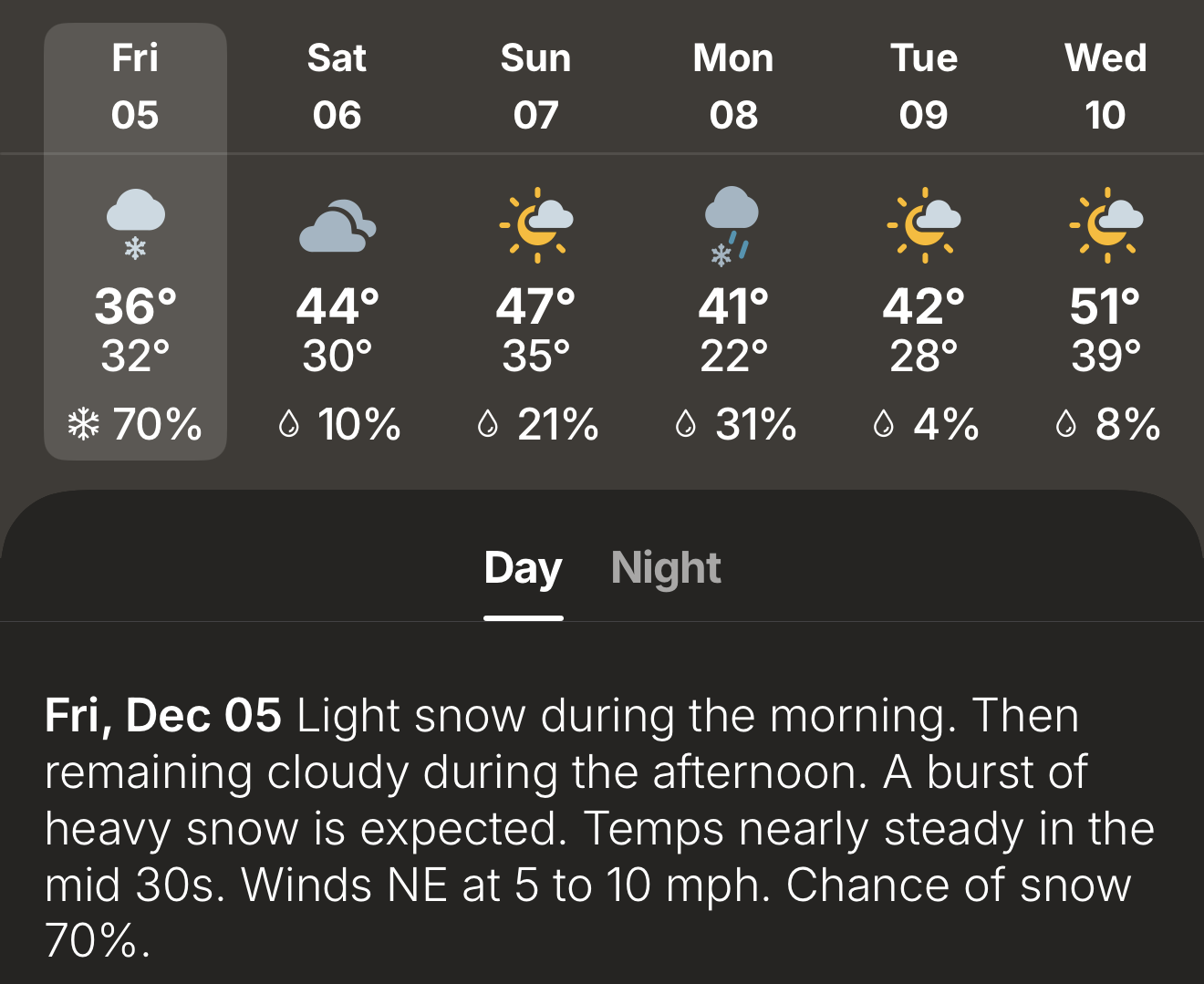Tap Saturday's 10% precipitation chance
The width and height of the screenshot is (1204, 984).
click(x=358, y=425)
